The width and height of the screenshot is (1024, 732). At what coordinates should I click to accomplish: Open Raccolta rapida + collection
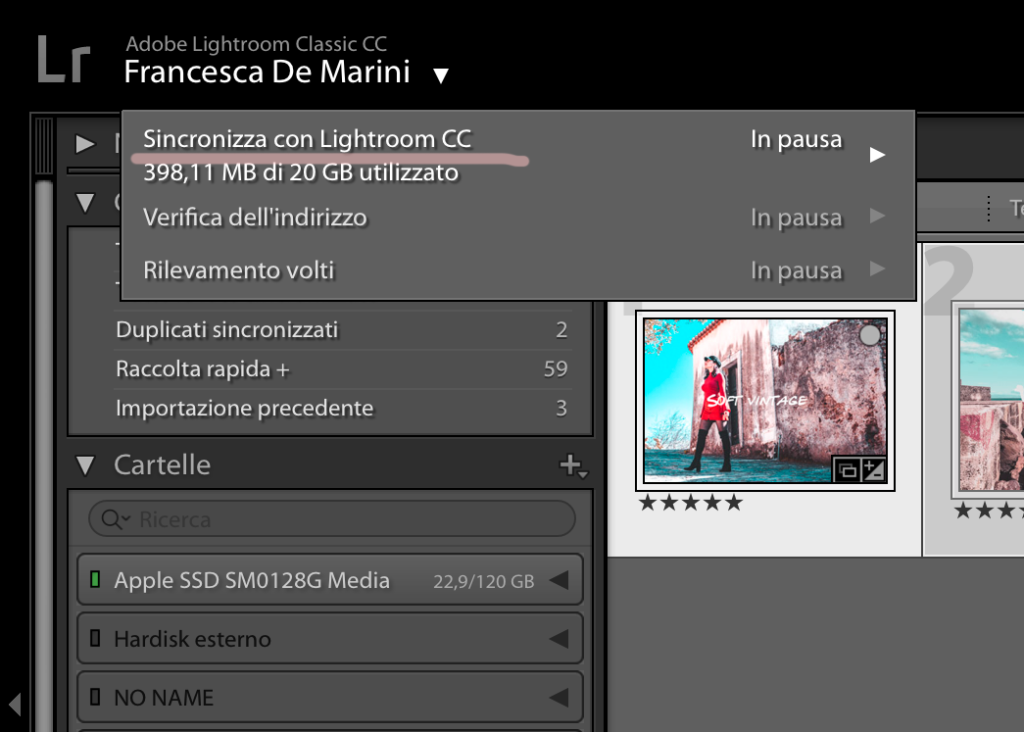click(x=202, y=369)
